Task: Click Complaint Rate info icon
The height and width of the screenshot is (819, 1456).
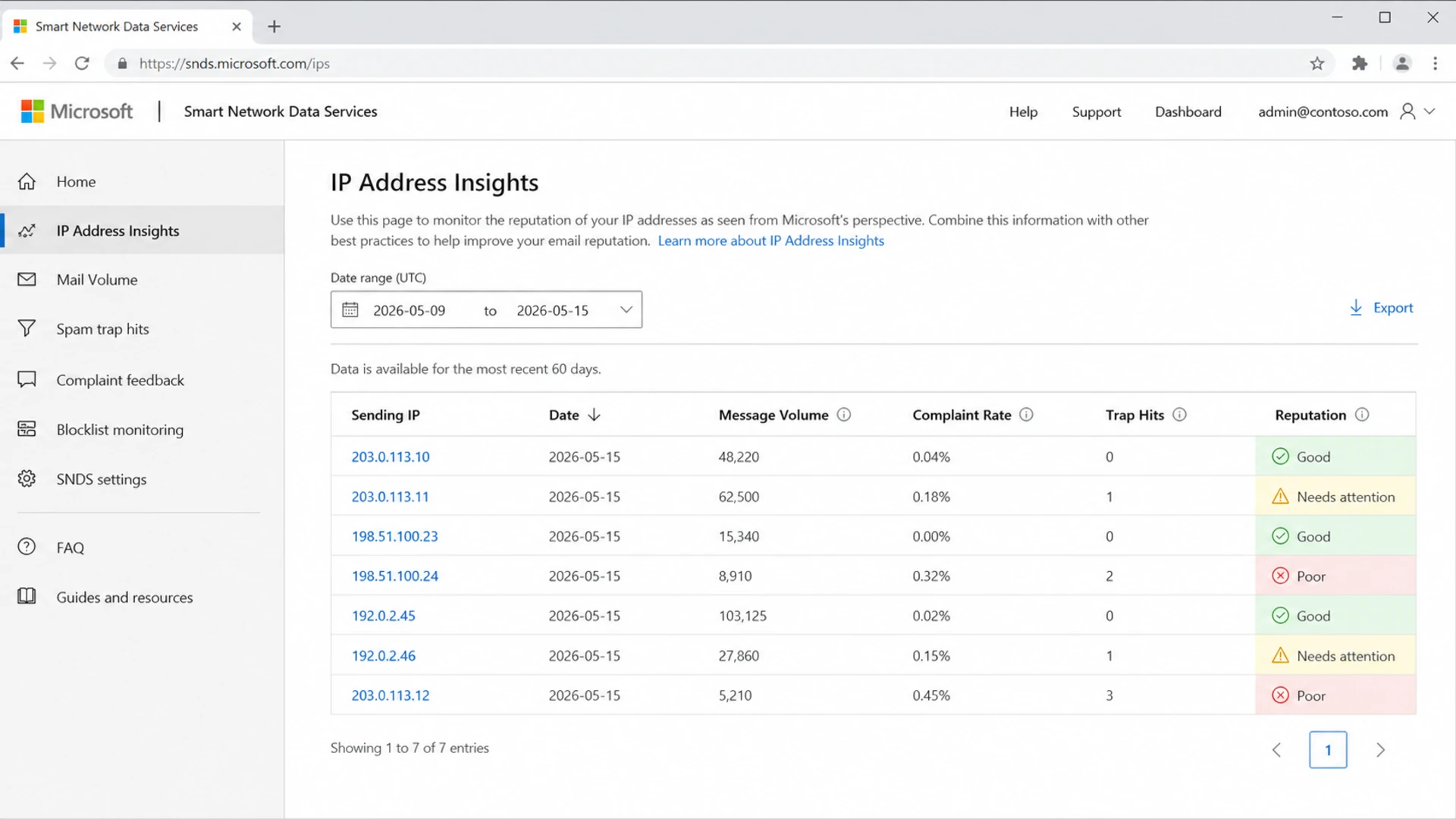Action: pyautogui.click(x=1026, y=415)
